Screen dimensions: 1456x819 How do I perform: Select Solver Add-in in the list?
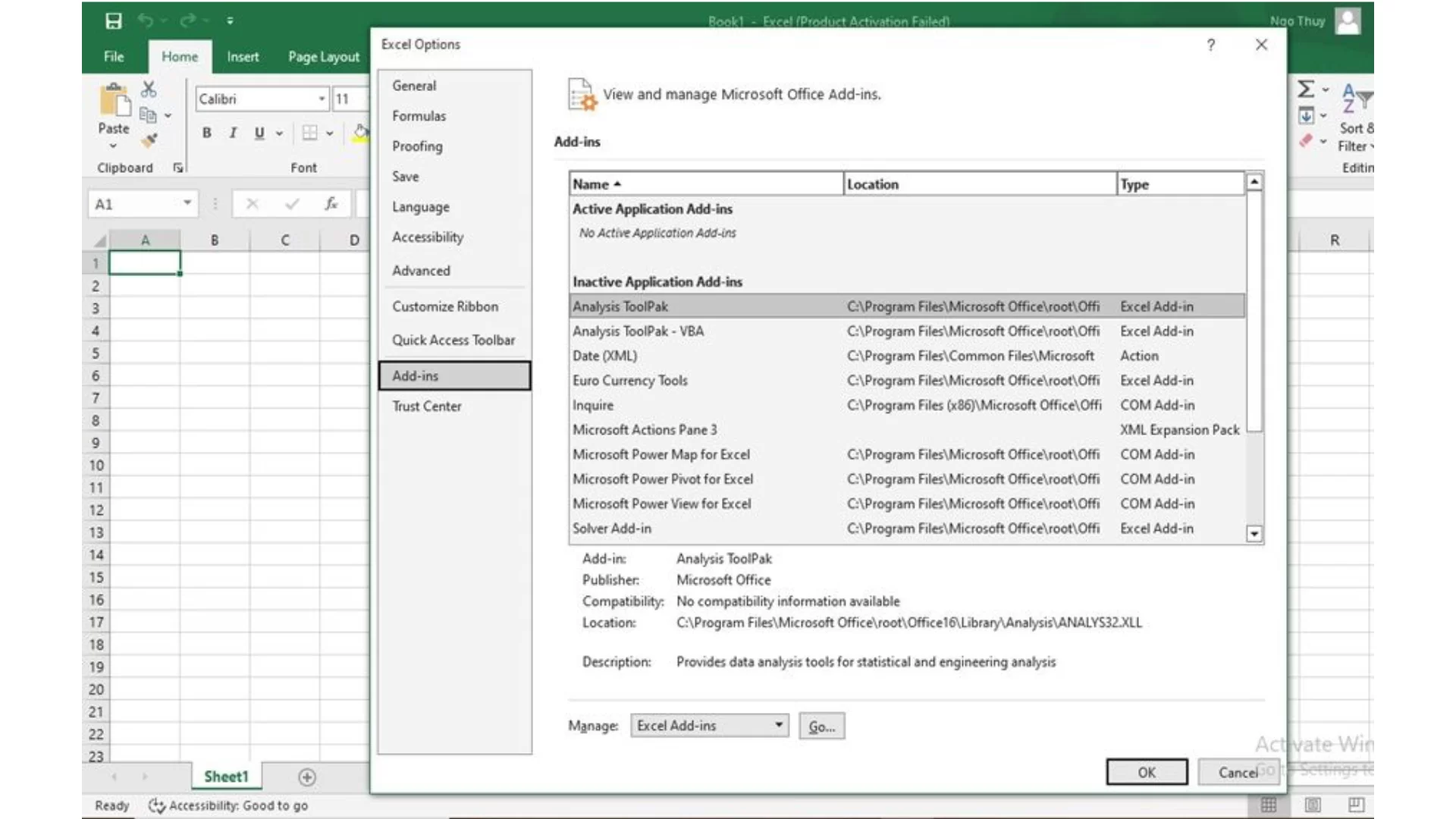(611, 529)
